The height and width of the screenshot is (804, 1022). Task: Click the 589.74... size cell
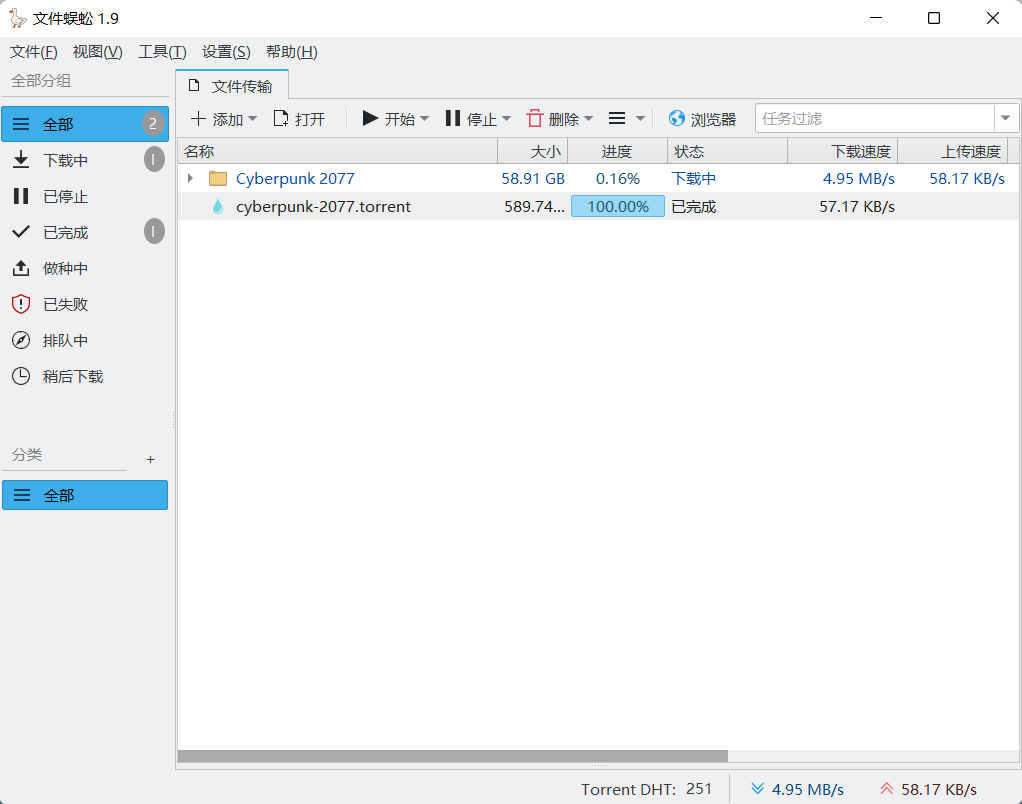(534, 207)
